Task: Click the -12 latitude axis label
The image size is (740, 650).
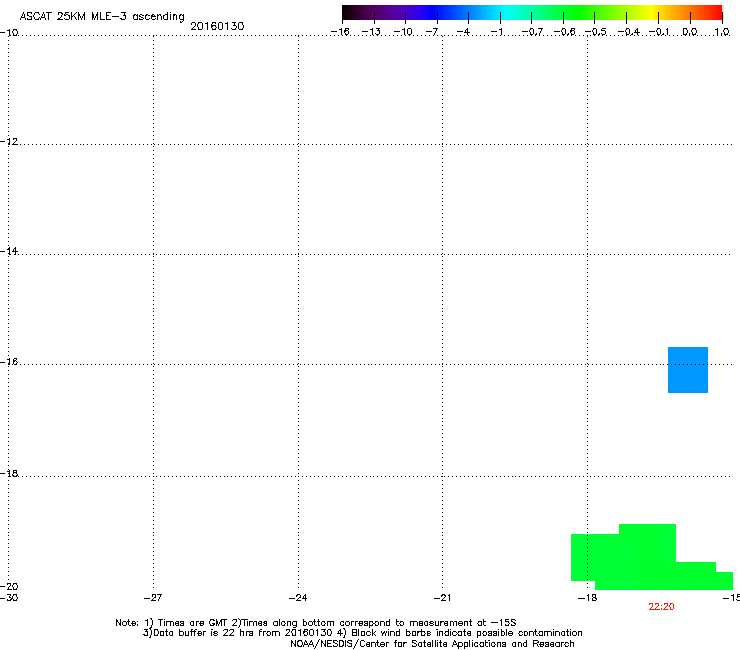Action: (x=9, y=142)
